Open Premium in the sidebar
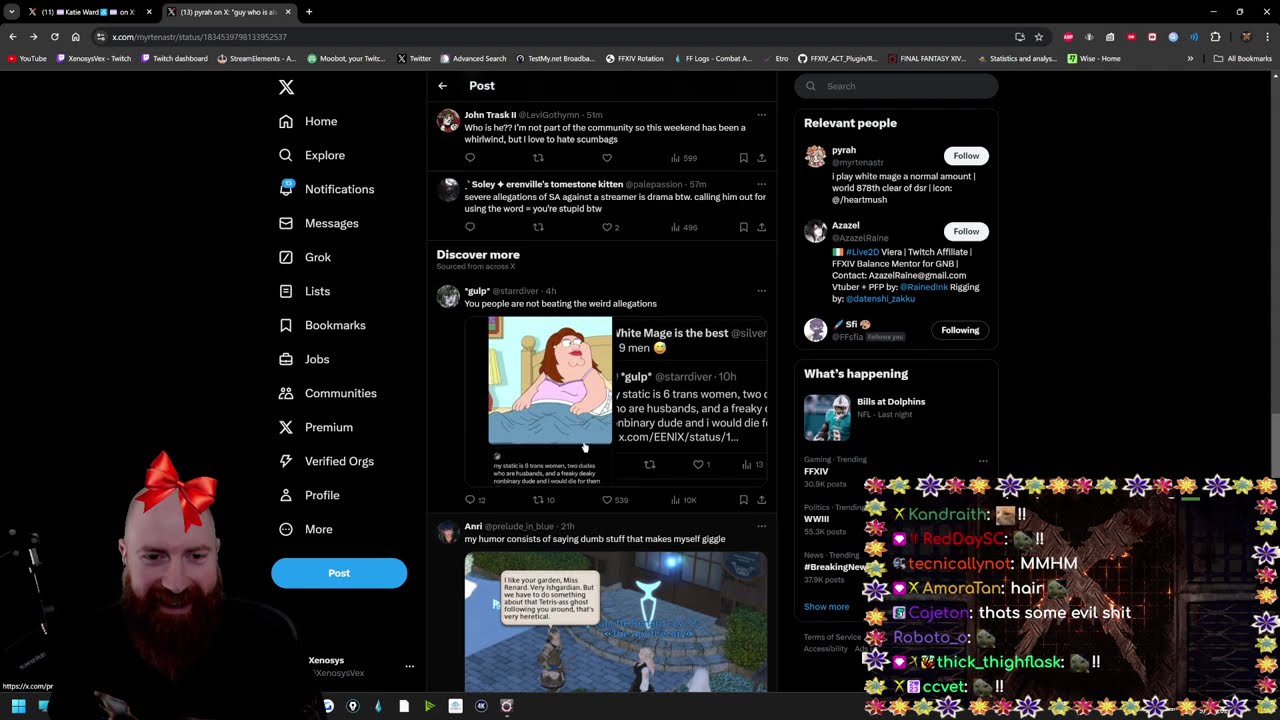The image size is (1280, 720). 315,427
